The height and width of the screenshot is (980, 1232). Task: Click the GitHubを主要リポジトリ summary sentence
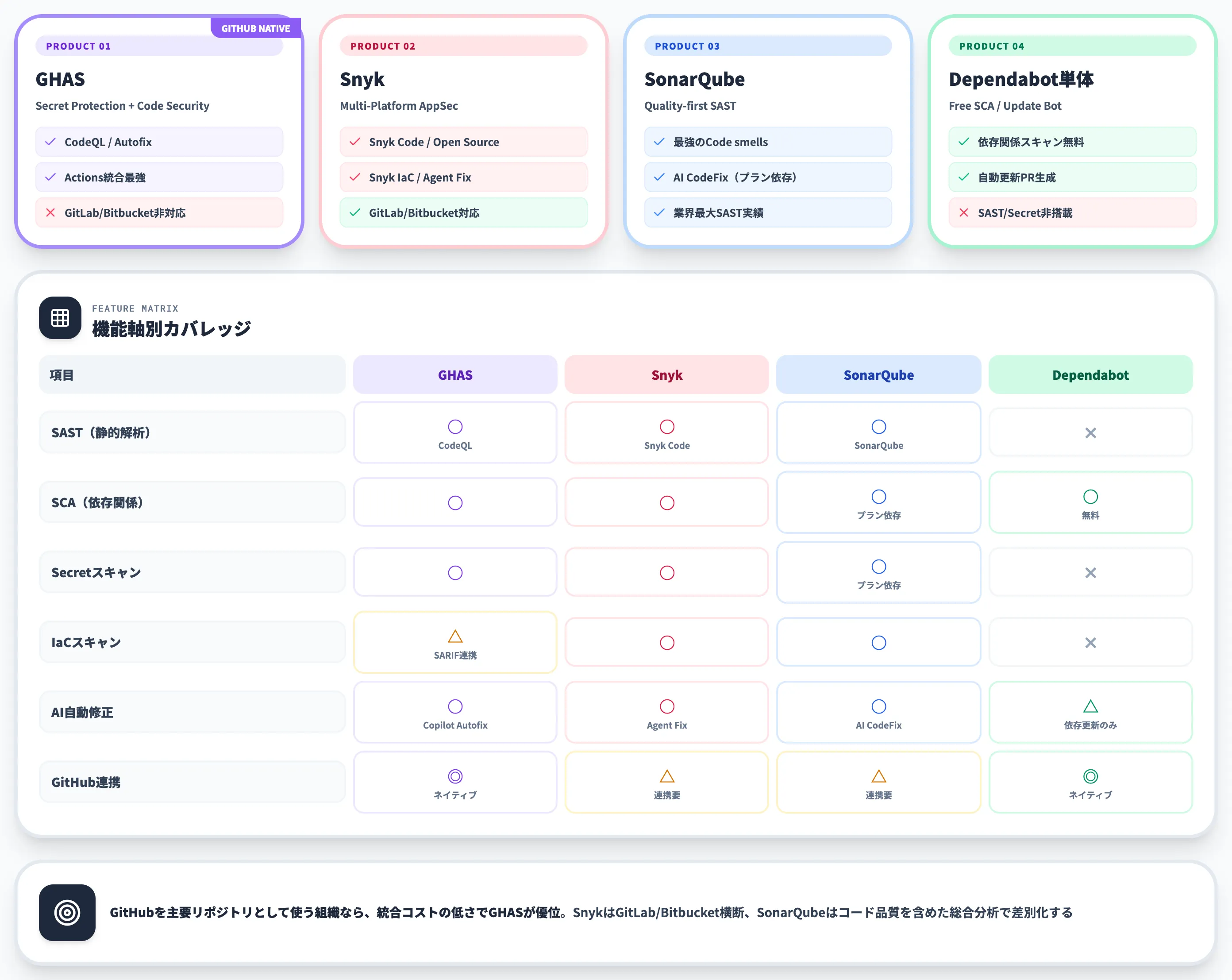(591, 913)
